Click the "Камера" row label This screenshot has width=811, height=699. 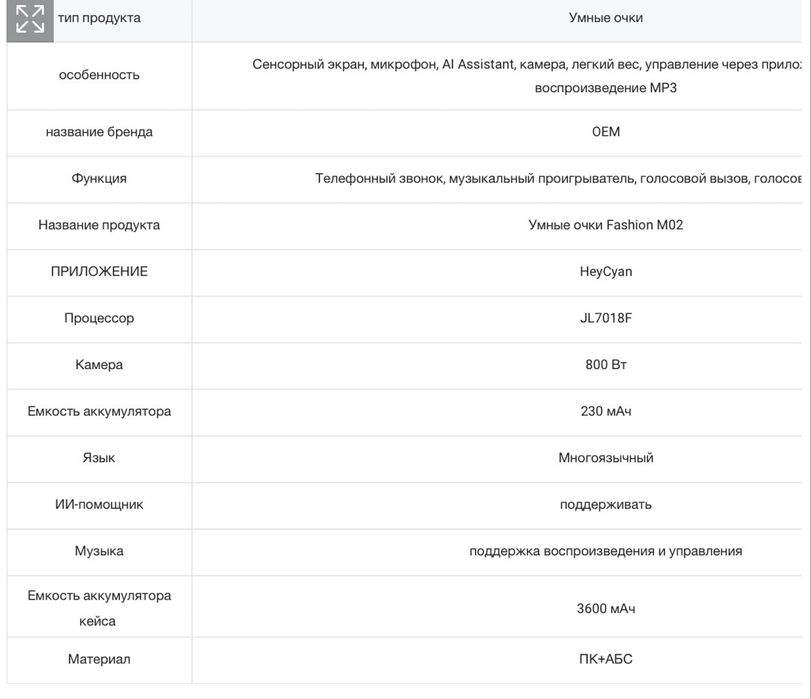(x=99, y=365)
